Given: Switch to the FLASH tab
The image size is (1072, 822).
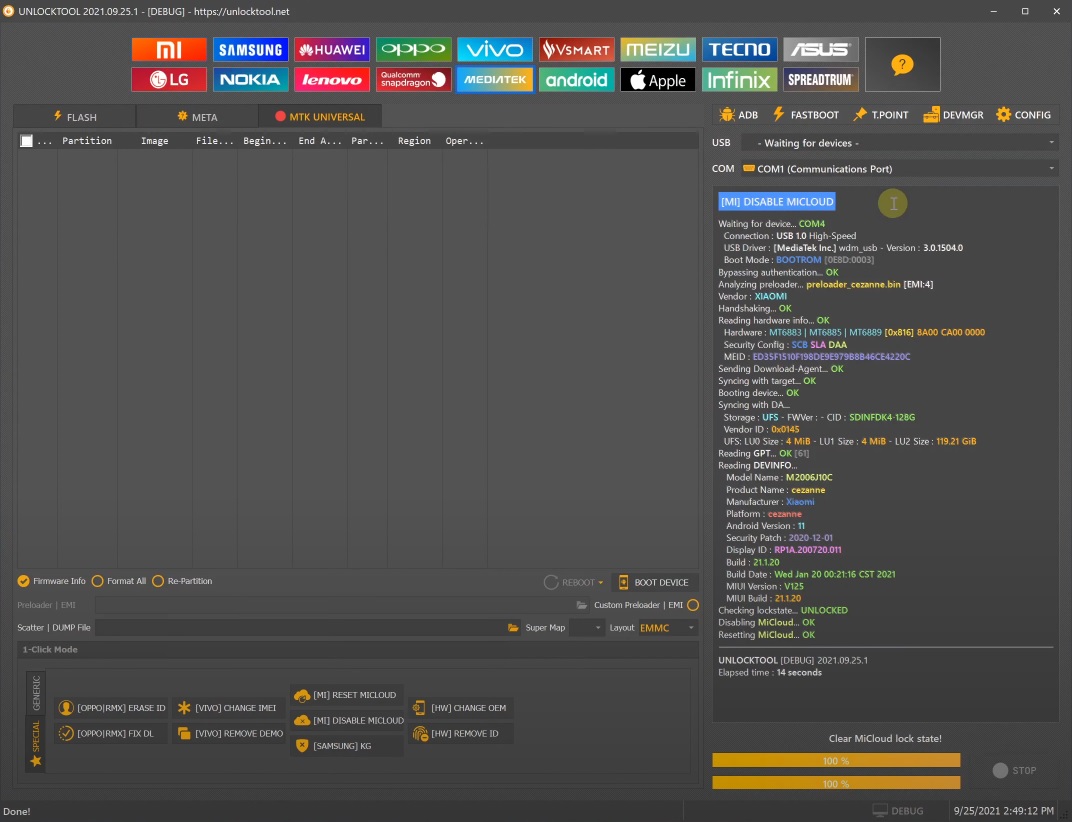Looking at the screenshot, I should point(75,117).
